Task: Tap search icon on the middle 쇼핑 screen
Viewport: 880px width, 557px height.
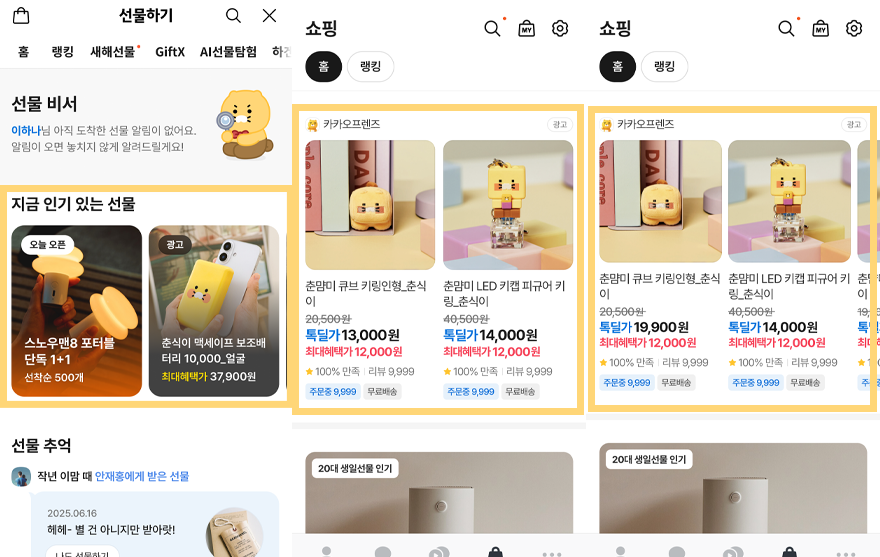Action: [492, 28]
